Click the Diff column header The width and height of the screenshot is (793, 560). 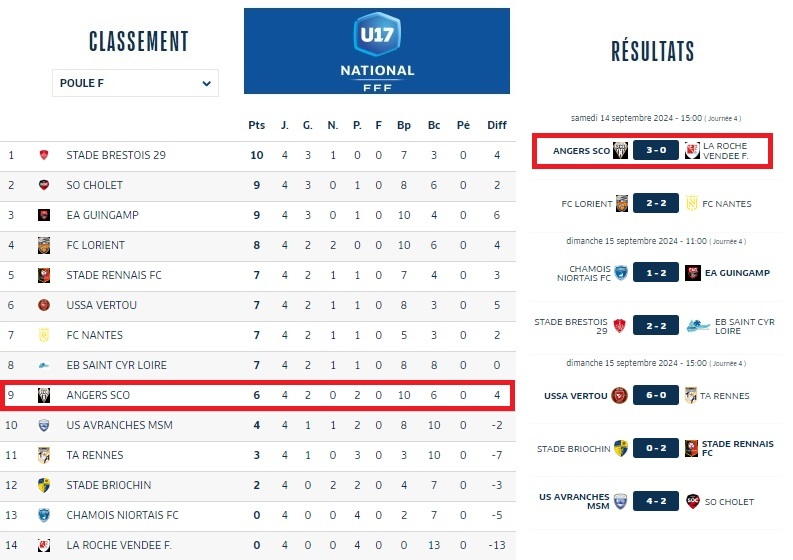tap(496, 125)
